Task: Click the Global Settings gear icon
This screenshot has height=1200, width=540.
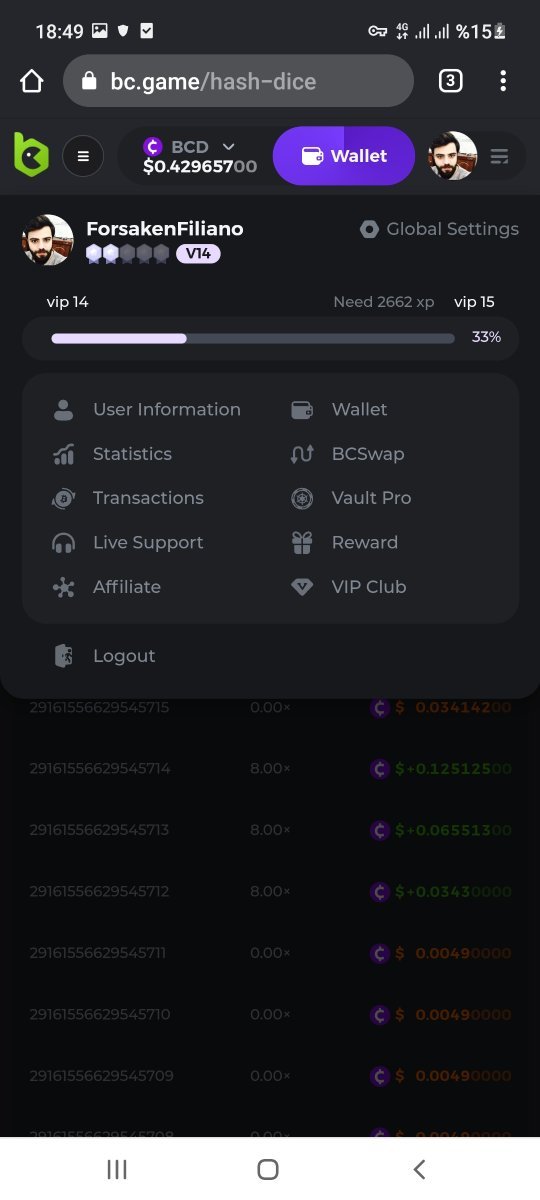Action: [x=369, y=229]
